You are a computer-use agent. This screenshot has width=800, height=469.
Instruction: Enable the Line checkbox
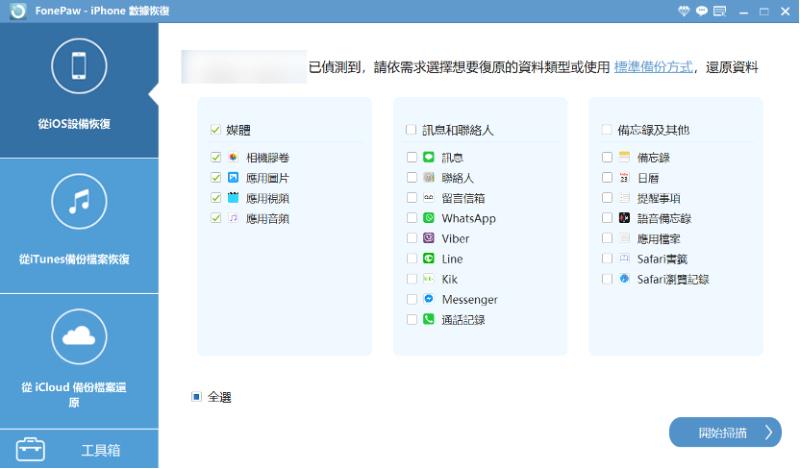[x=412, y=259]
